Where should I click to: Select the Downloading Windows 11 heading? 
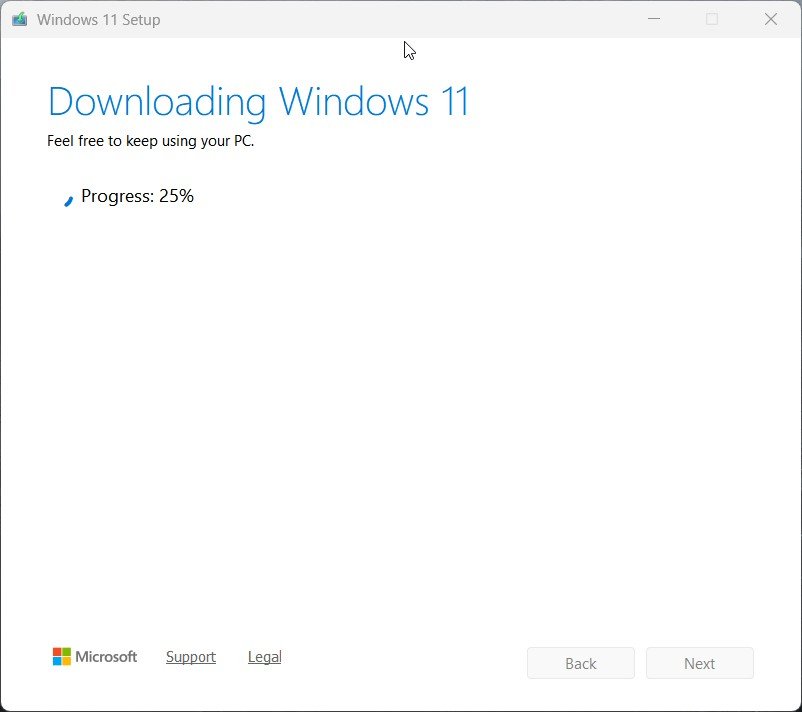coord(258,101)
